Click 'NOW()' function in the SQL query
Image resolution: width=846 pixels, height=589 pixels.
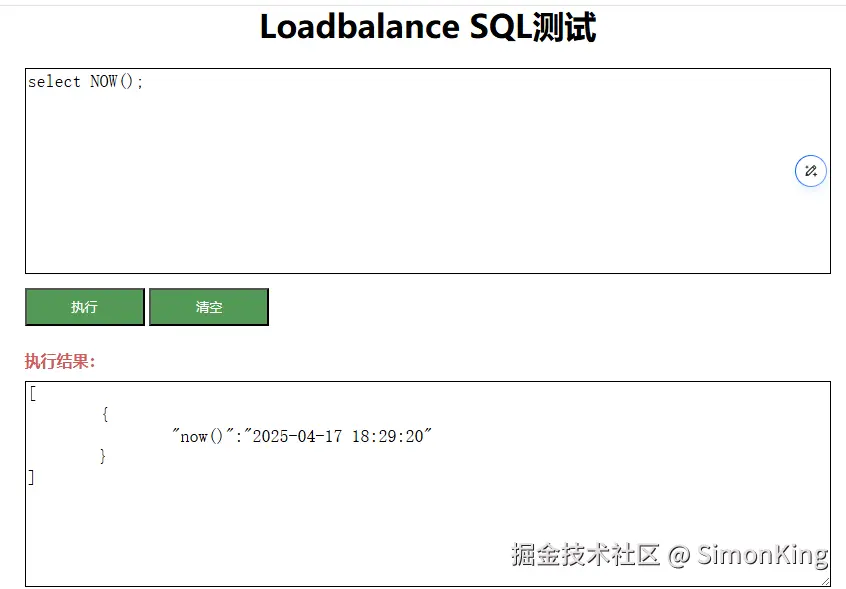coord(113,82)
